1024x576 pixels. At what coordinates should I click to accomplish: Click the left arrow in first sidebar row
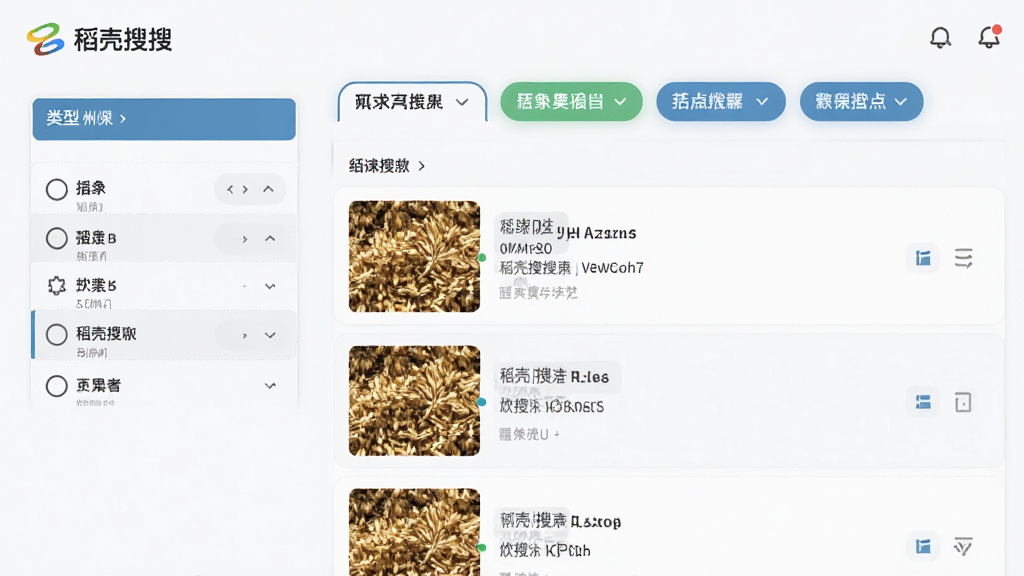pos(230,189)
